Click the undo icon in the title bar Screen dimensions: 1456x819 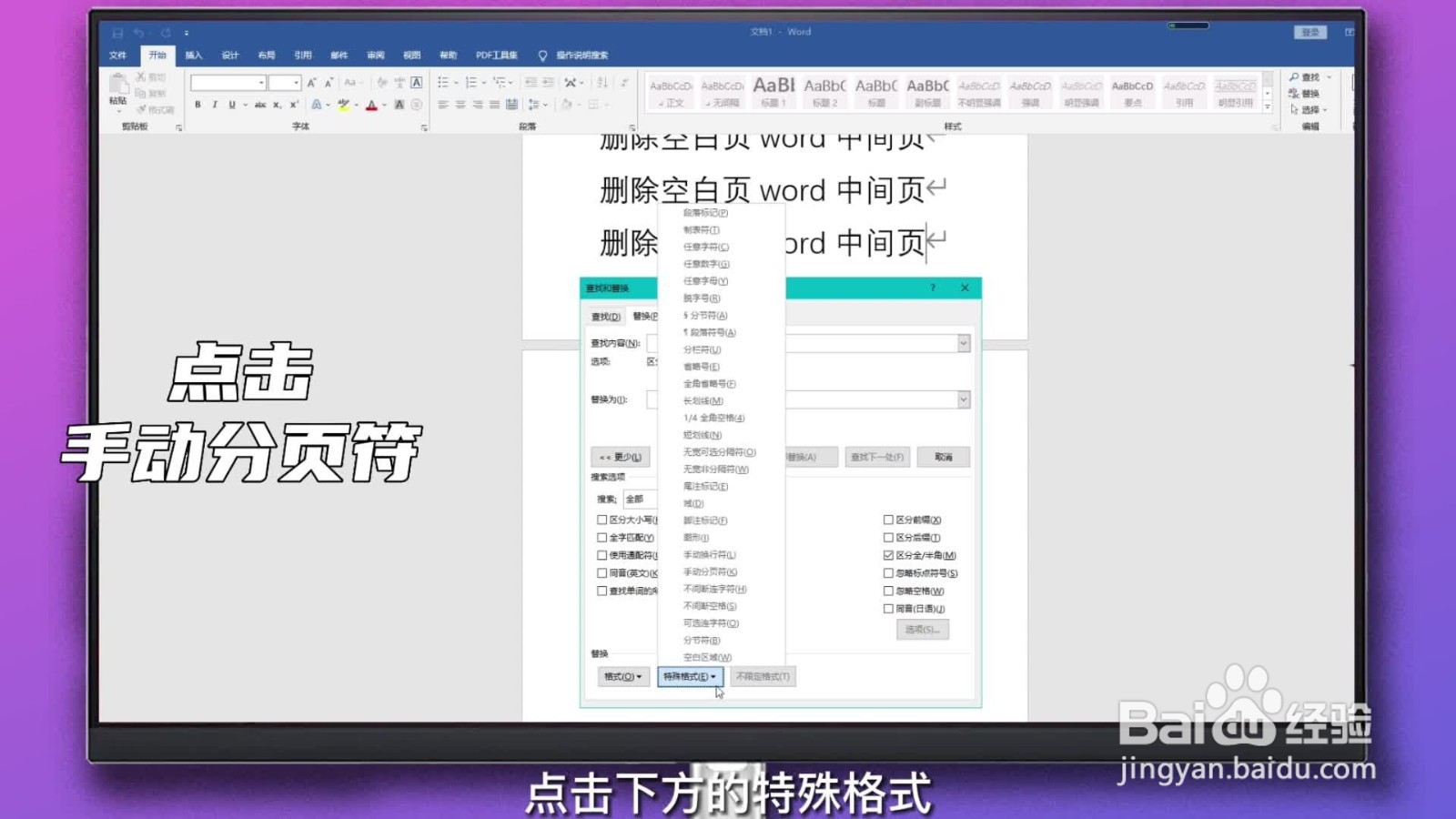138,33
